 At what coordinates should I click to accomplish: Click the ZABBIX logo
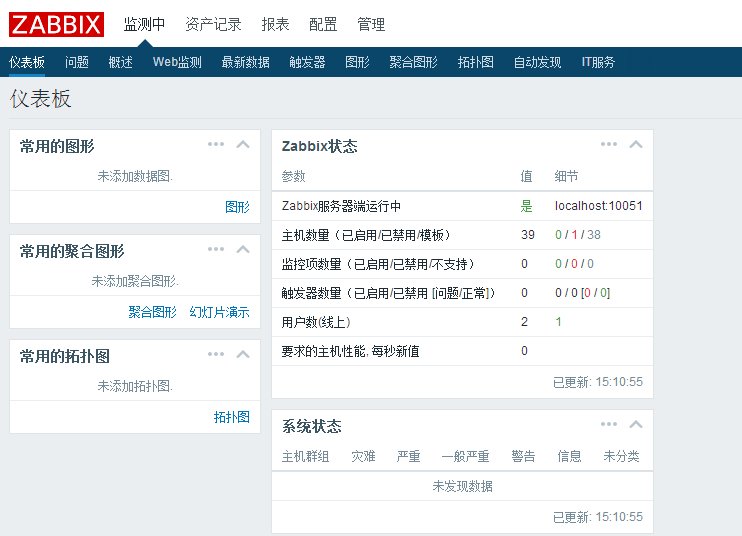tap(56, 25)
